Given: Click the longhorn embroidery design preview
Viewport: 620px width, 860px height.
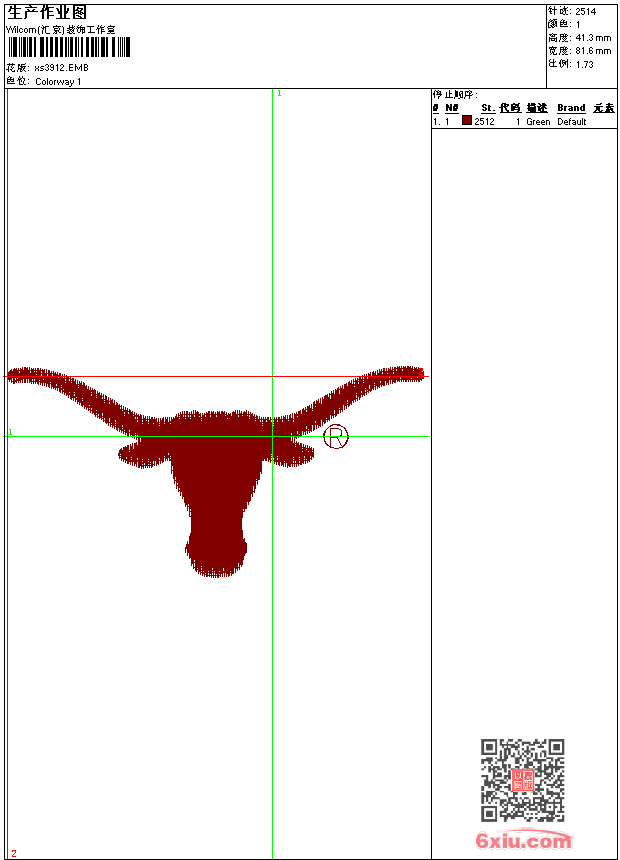Looking at the screenshot, I should click(216, 471).
